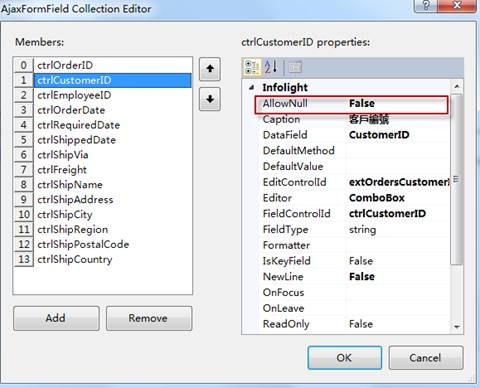Click the help question mark button
480x388 pixels.
[425, 6]
